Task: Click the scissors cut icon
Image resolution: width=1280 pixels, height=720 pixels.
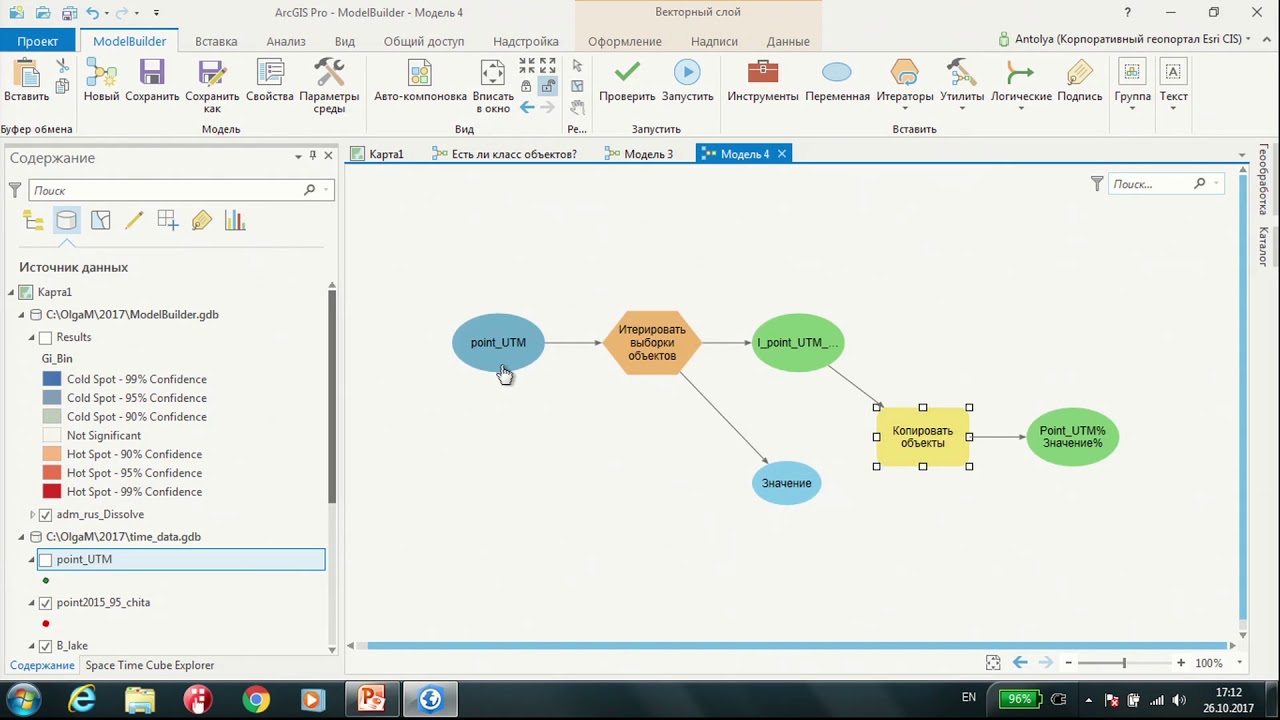Action: 62,66
